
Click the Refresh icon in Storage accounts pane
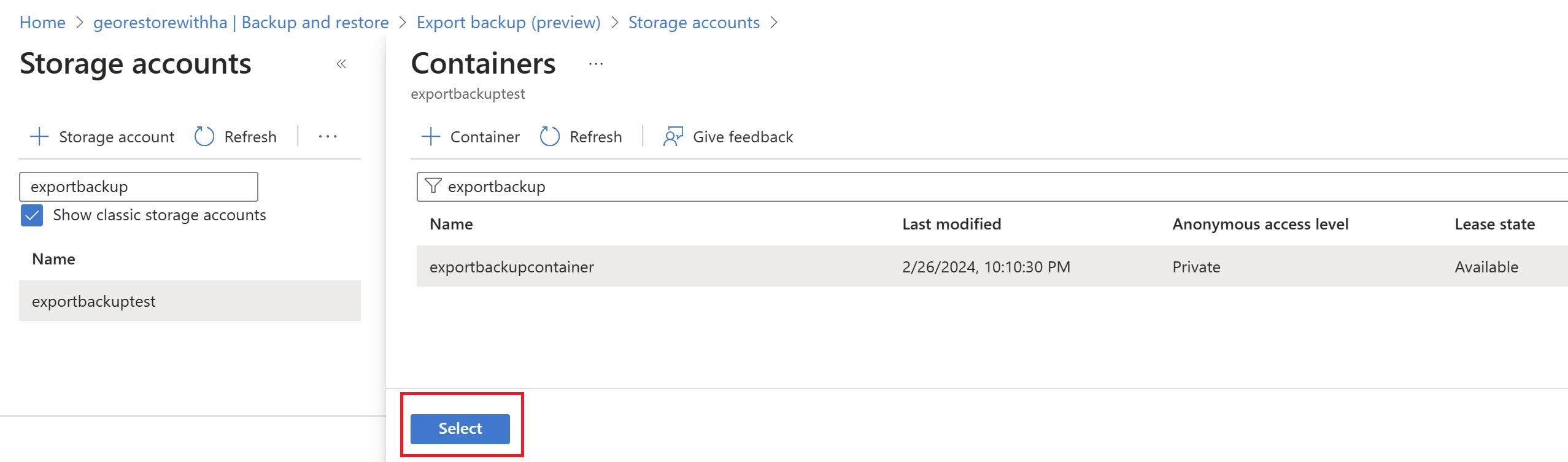click(x=204, y=137)
